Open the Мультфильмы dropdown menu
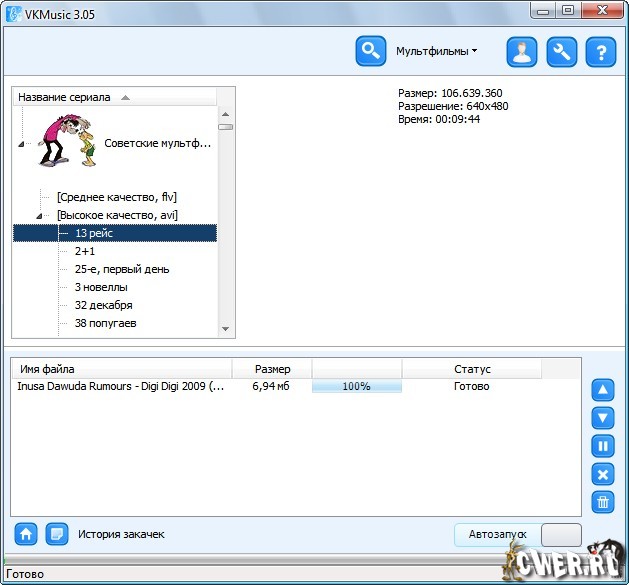This screenshot has width=629, height=585. 436,51
